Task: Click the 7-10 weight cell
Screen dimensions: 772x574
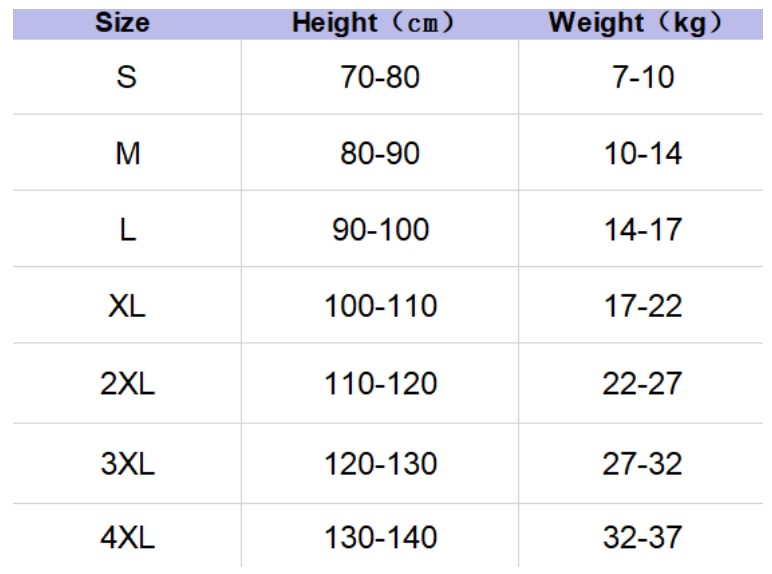Action: 641,77
